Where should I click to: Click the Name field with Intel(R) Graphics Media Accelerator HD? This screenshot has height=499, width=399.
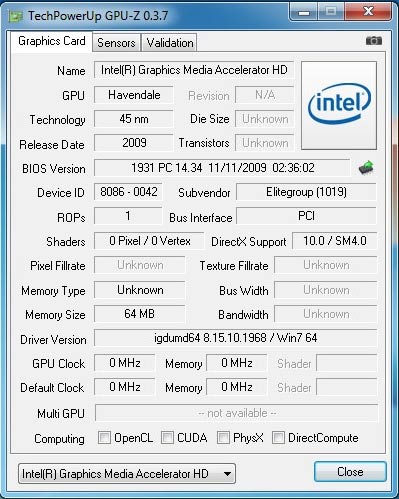194,70
